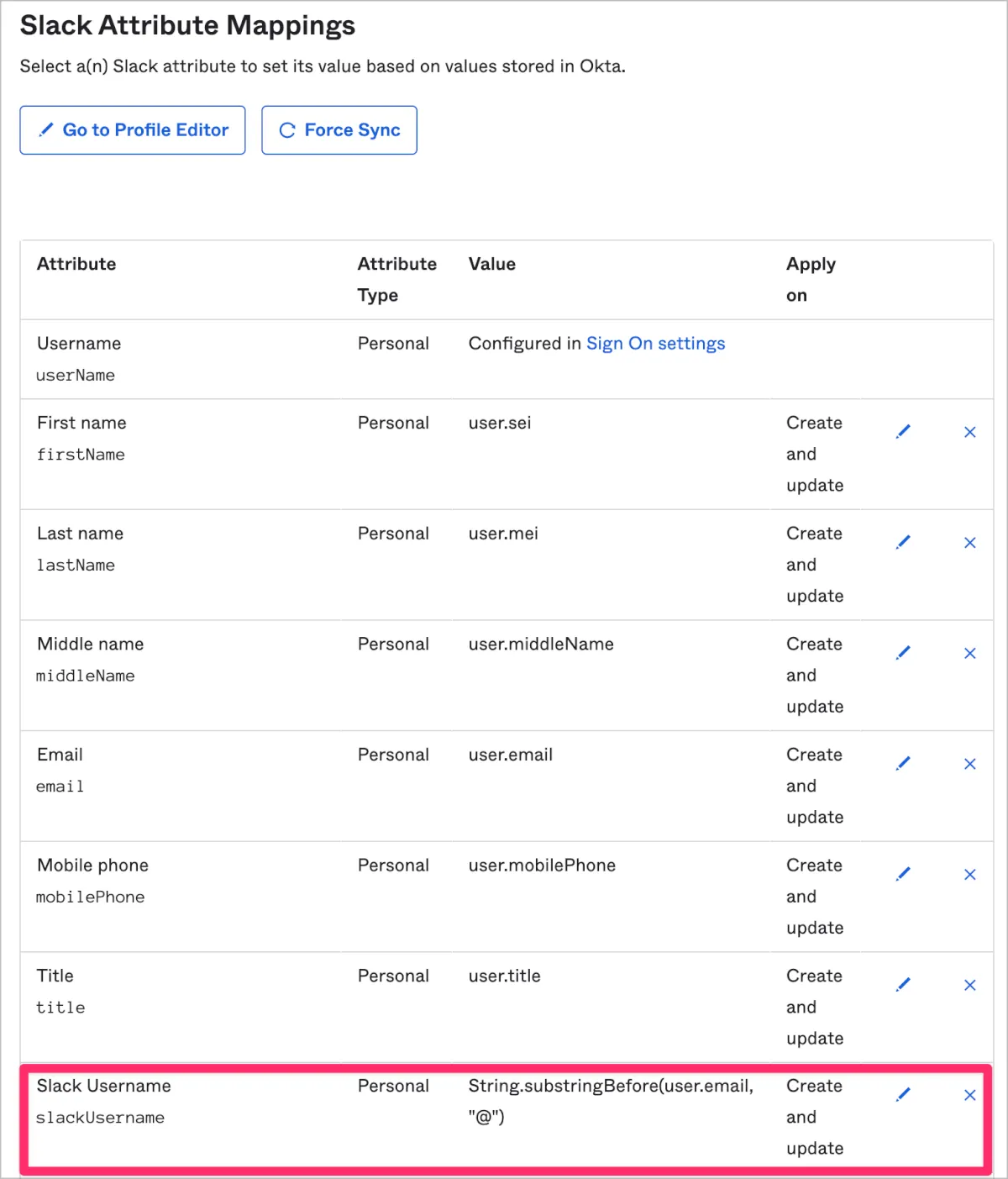Remove the Last name attribute mapping
The width and height of the screenshot is (1008, 1179).
(969, 543)
